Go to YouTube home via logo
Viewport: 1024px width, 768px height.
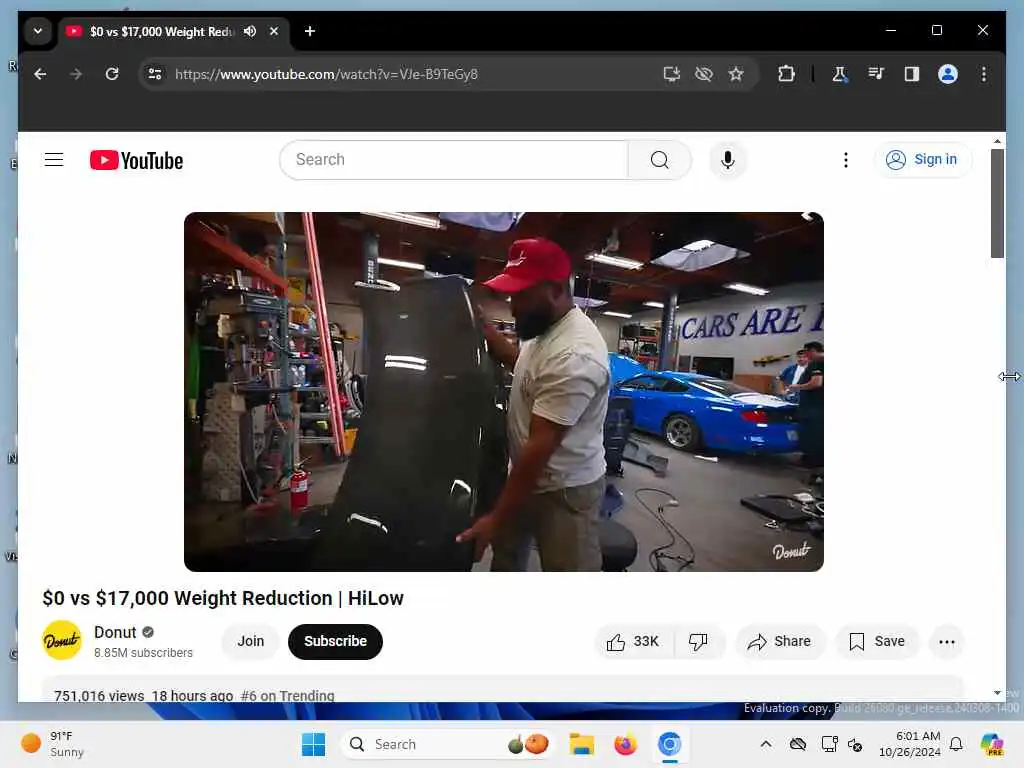[x=136, y=160]
